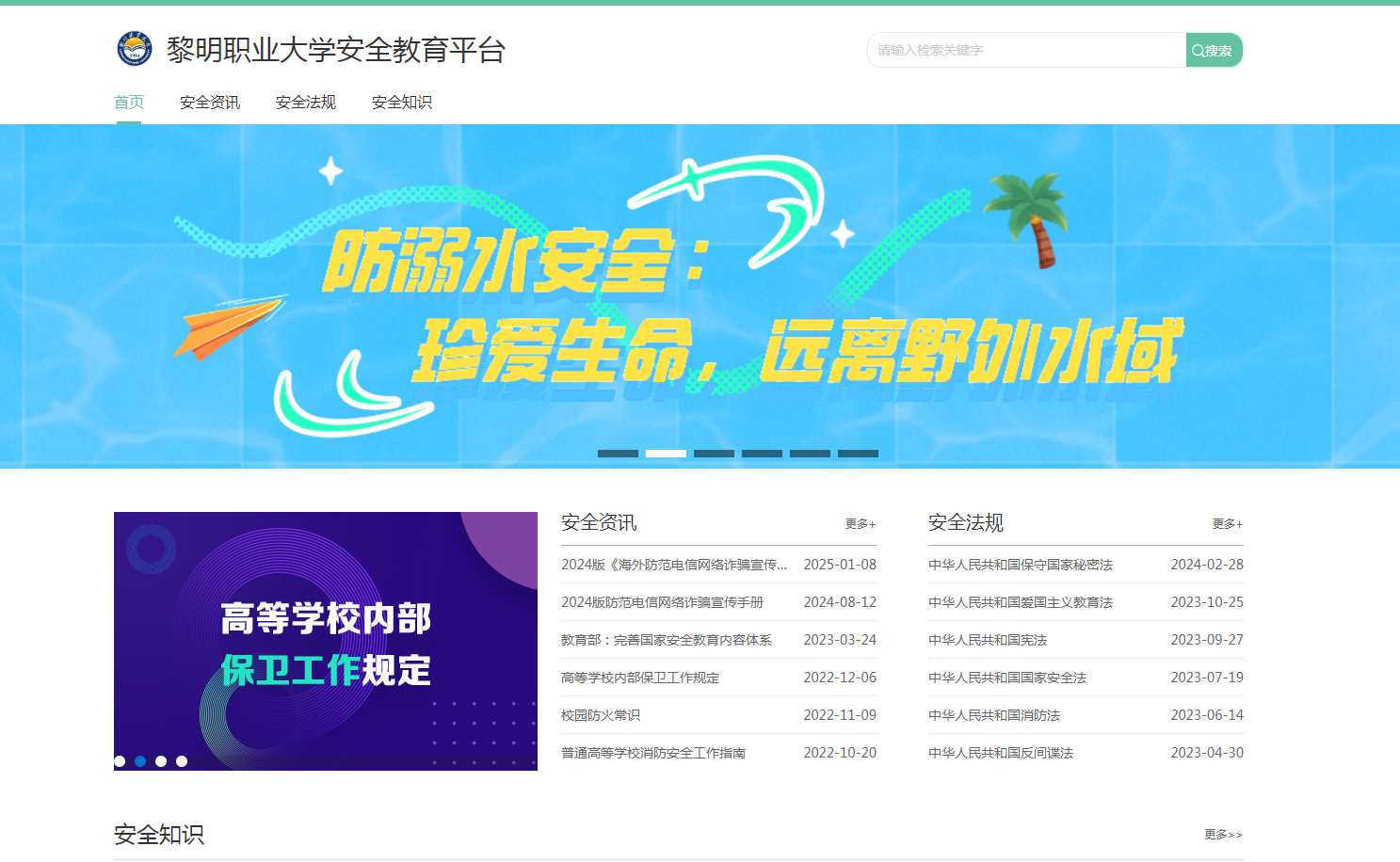Screen dimensions: 1400x862
Task: Open the 校园防火常识 article link
Action: 601,715
